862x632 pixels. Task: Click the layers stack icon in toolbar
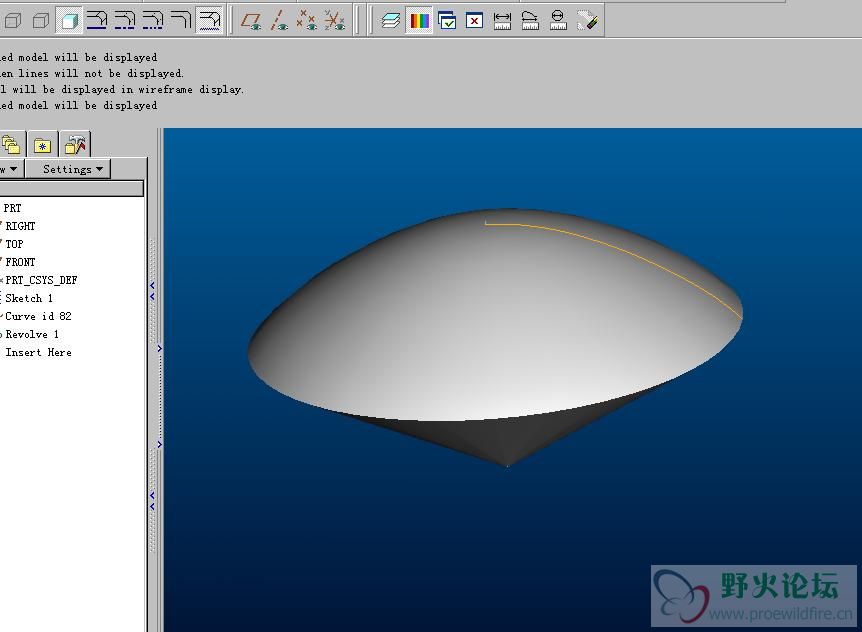[391, 19]
